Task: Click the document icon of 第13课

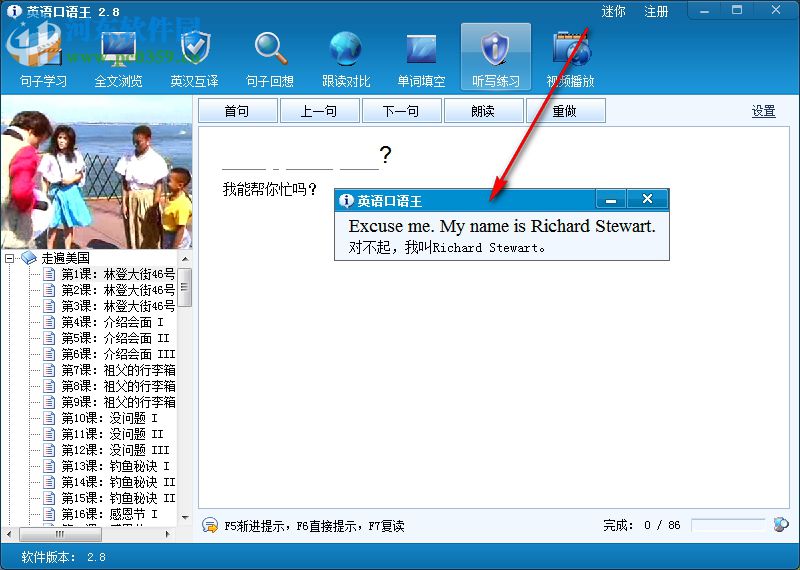Action: tap(49, 466)
